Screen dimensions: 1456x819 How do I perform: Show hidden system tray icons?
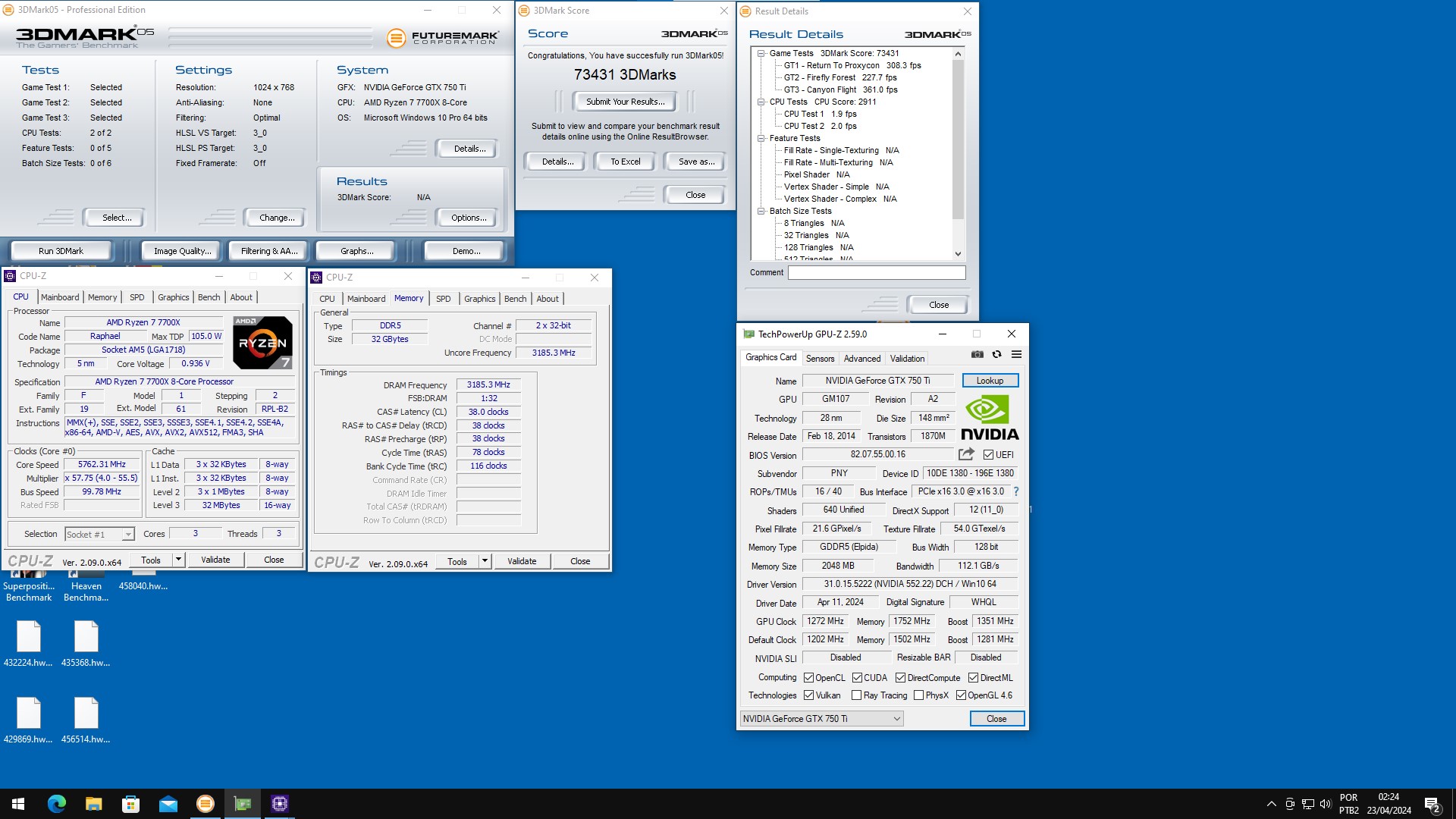coord(1271,804)
